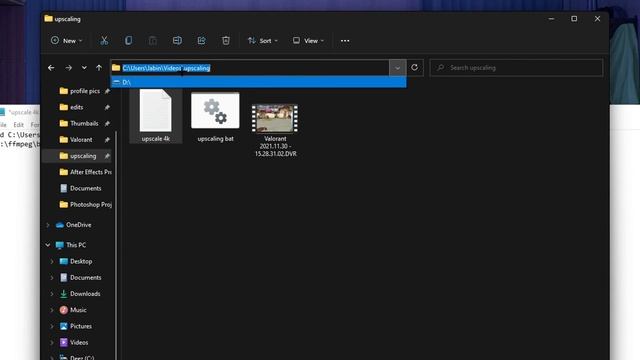Expand the Pictures tree node
The image size is (640, 360).
click(52, 326)
